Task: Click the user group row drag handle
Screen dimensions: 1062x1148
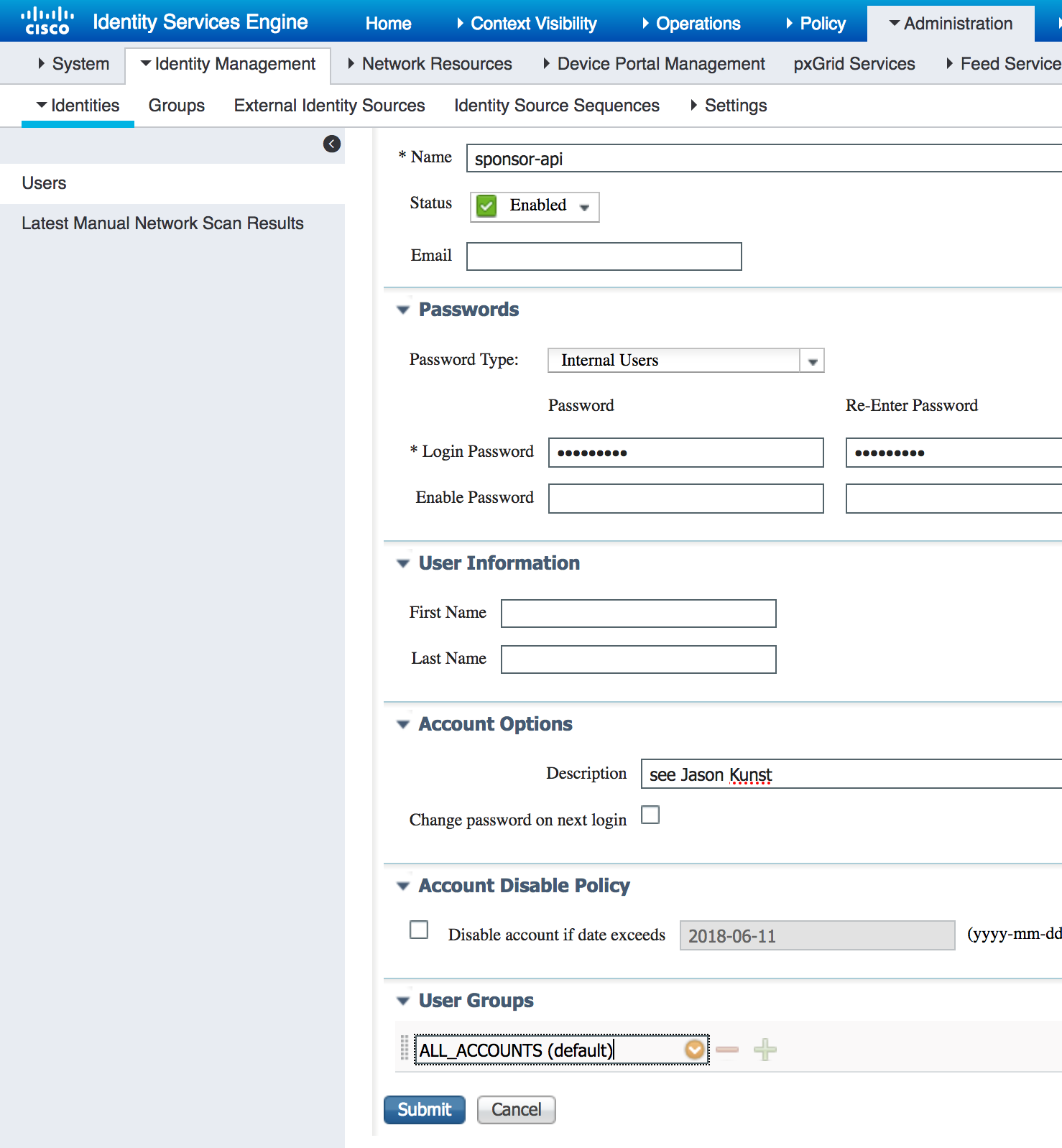Action: (x=405, y=1048)
